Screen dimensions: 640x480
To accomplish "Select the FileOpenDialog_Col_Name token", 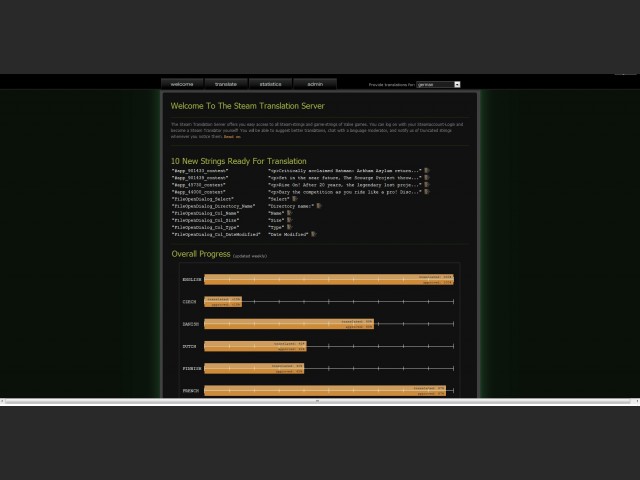I will click(206, 213).
